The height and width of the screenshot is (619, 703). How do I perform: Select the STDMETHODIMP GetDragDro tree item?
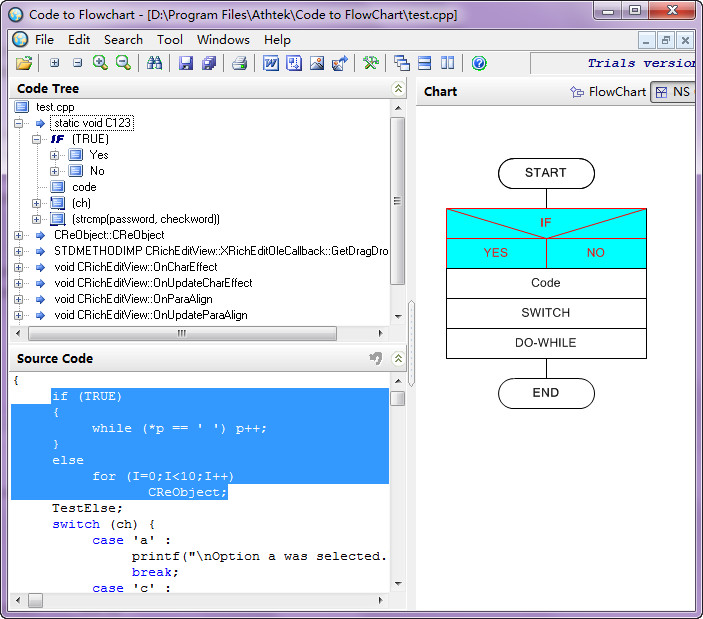221,251
